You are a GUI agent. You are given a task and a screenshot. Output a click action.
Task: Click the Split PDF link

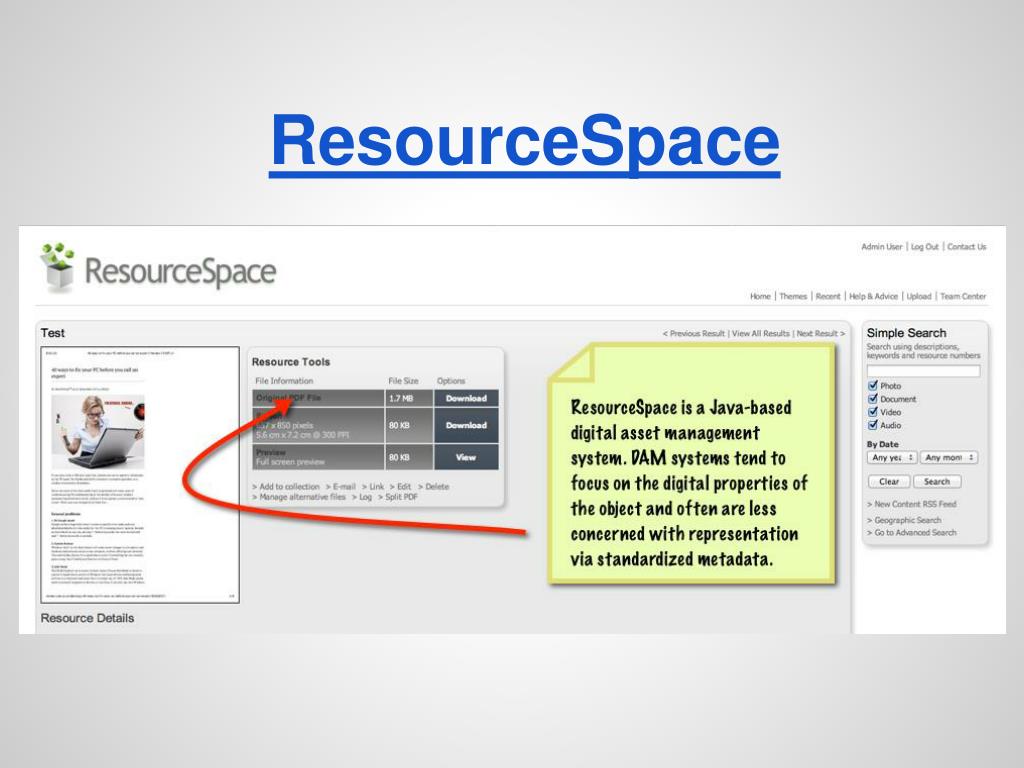[398, 497]
